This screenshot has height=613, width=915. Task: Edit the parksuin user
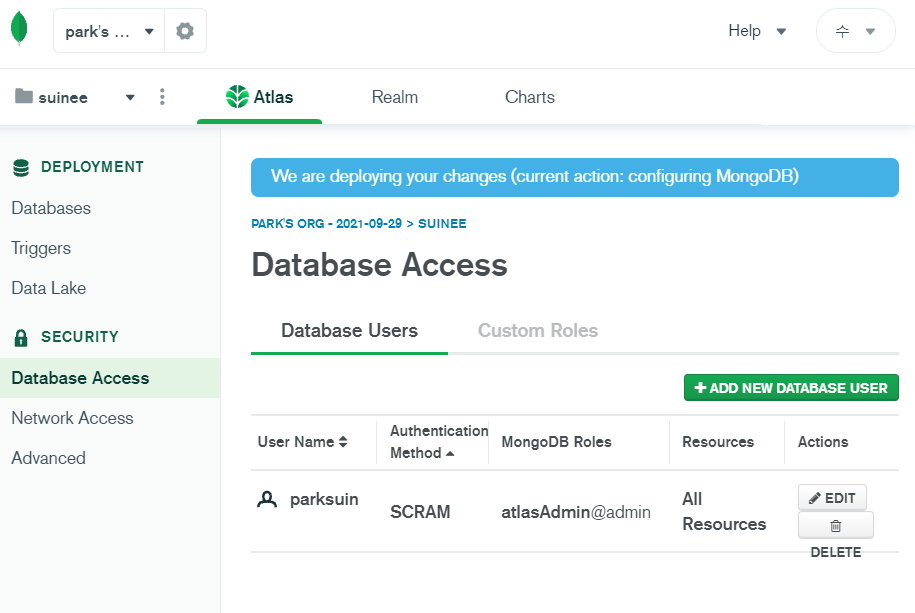[x=832, y=498]
